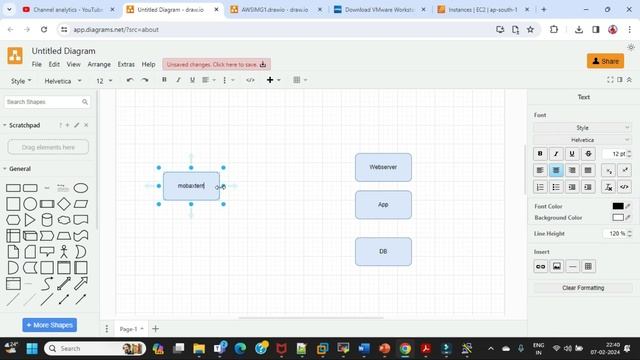Image resolution: width=640 pixels, height=360 pixels.
Task: Select the cloud shape in General
Action: [64, 220]
